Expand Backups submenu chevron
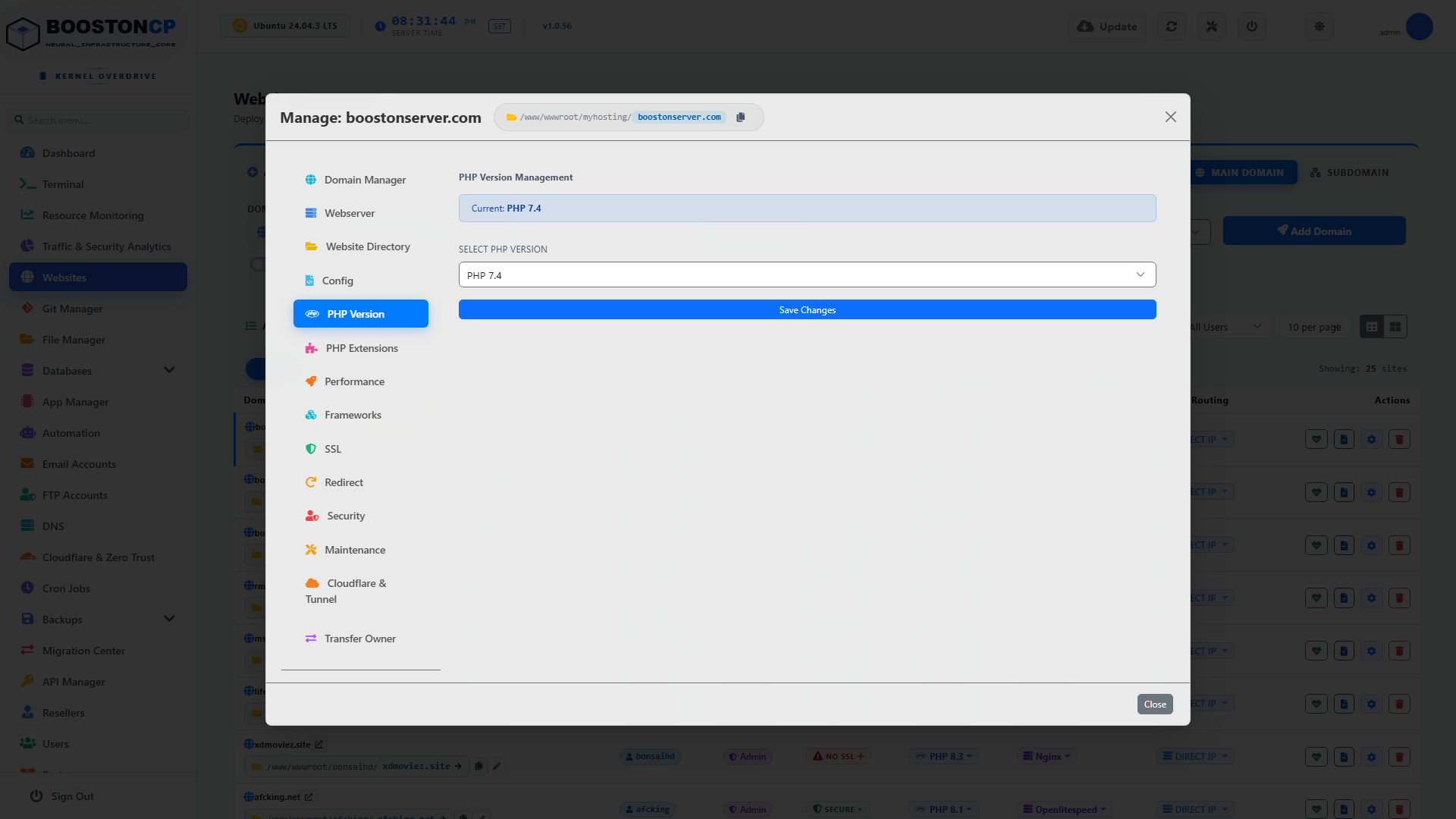The width and height of the screenshot is (1456, 819). (x=169, y=619)
